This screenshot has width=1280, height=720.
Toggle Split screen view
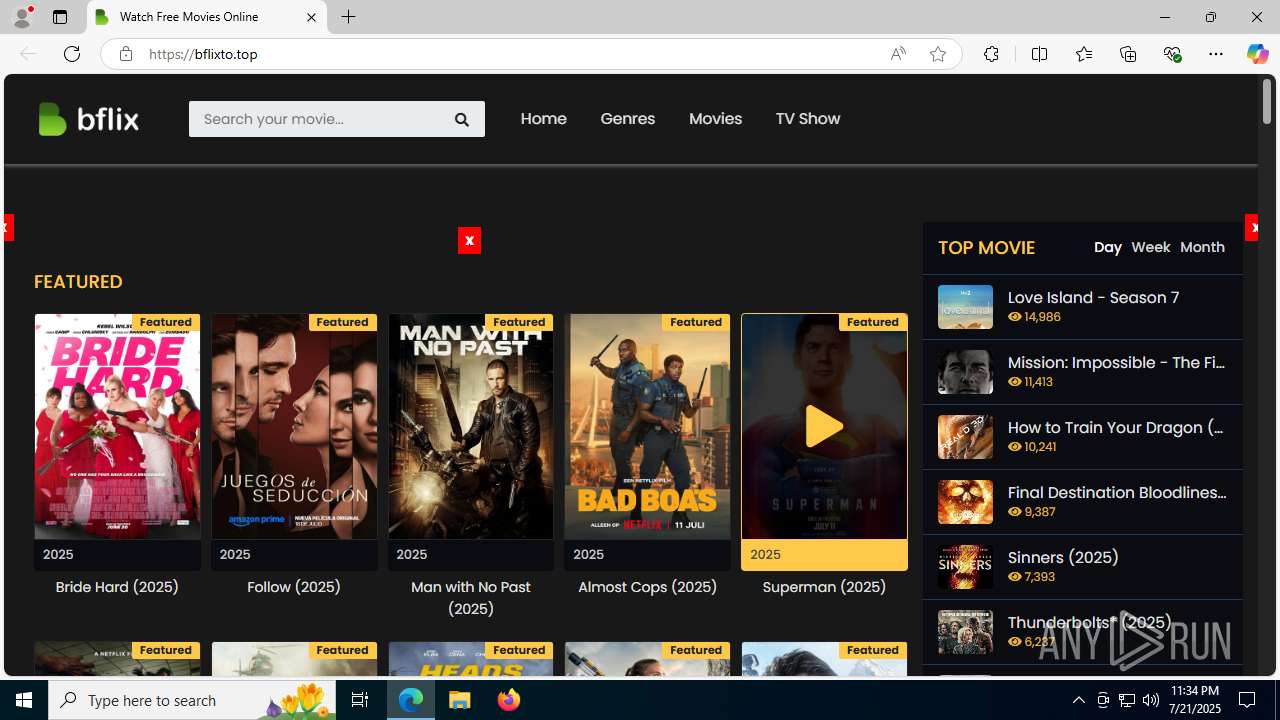click(1039, 54)
